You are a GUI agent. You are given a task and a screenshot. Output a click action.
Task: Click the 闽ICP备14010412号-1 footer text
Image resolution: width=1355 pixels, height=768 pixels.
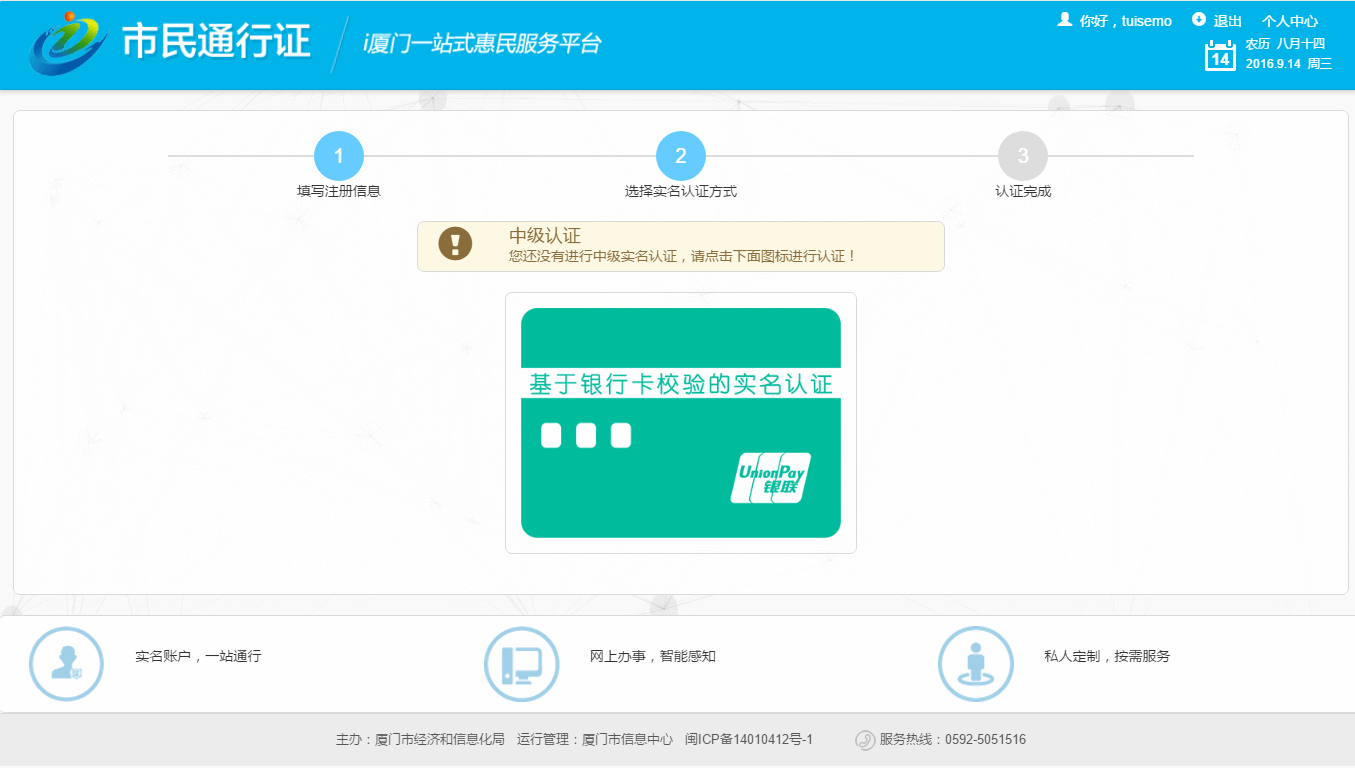click(x=749, y=740)
